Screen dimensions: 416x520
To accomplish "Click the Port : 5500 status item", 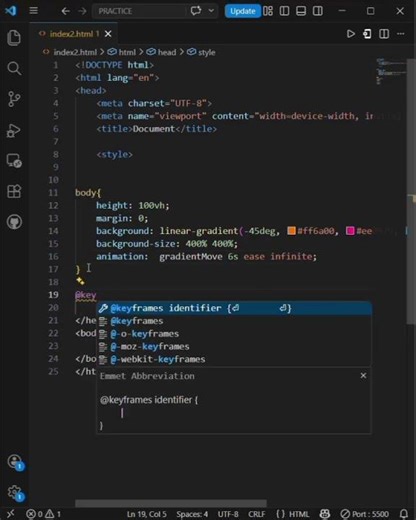I will click(x=364, y=514).
